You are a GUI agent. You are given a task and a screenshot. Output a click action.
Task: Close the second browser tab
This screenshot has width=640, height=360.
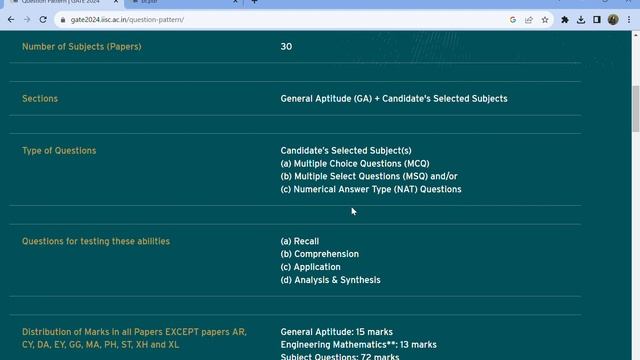236,2
